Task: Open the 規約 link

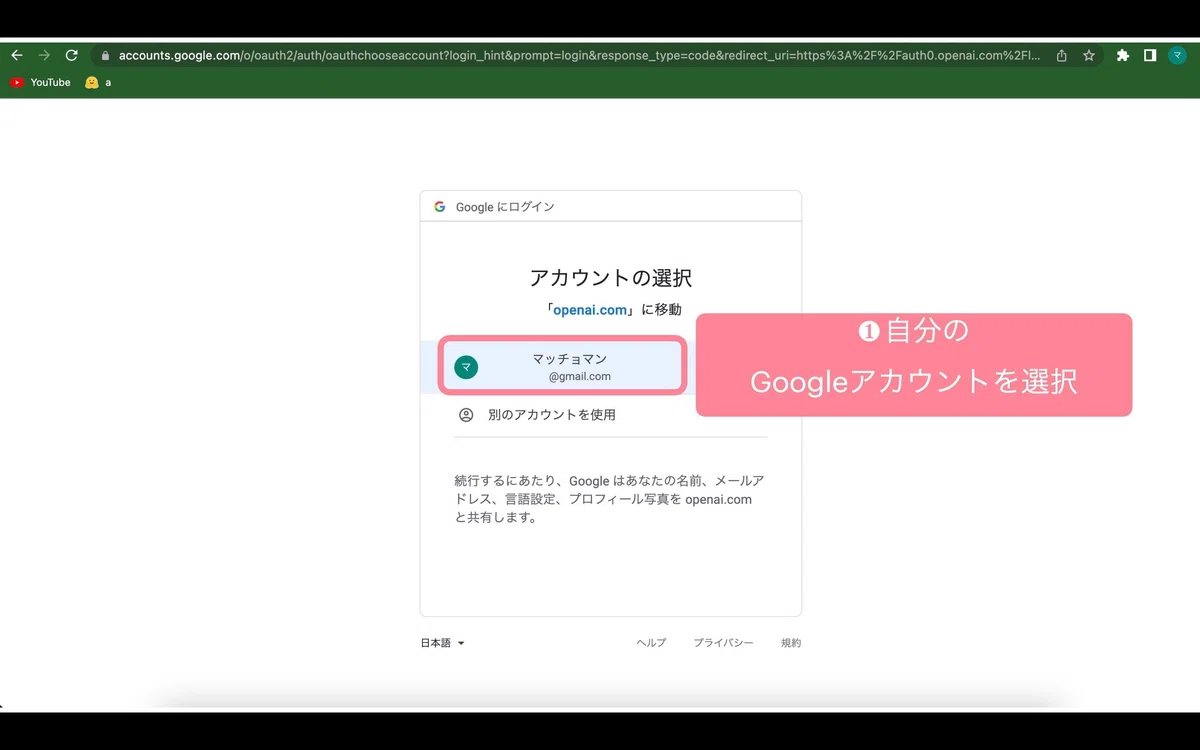Action: click(791, 643)
